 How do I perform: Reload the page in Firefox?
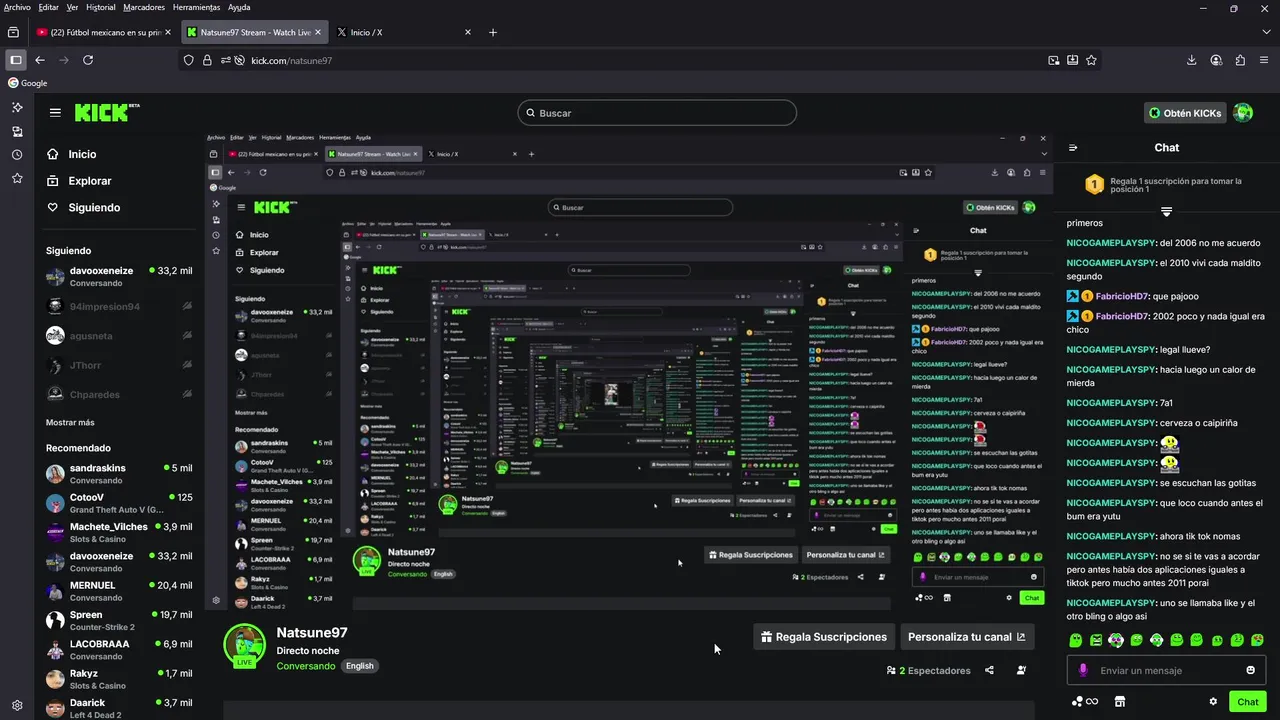click(88, 60)
